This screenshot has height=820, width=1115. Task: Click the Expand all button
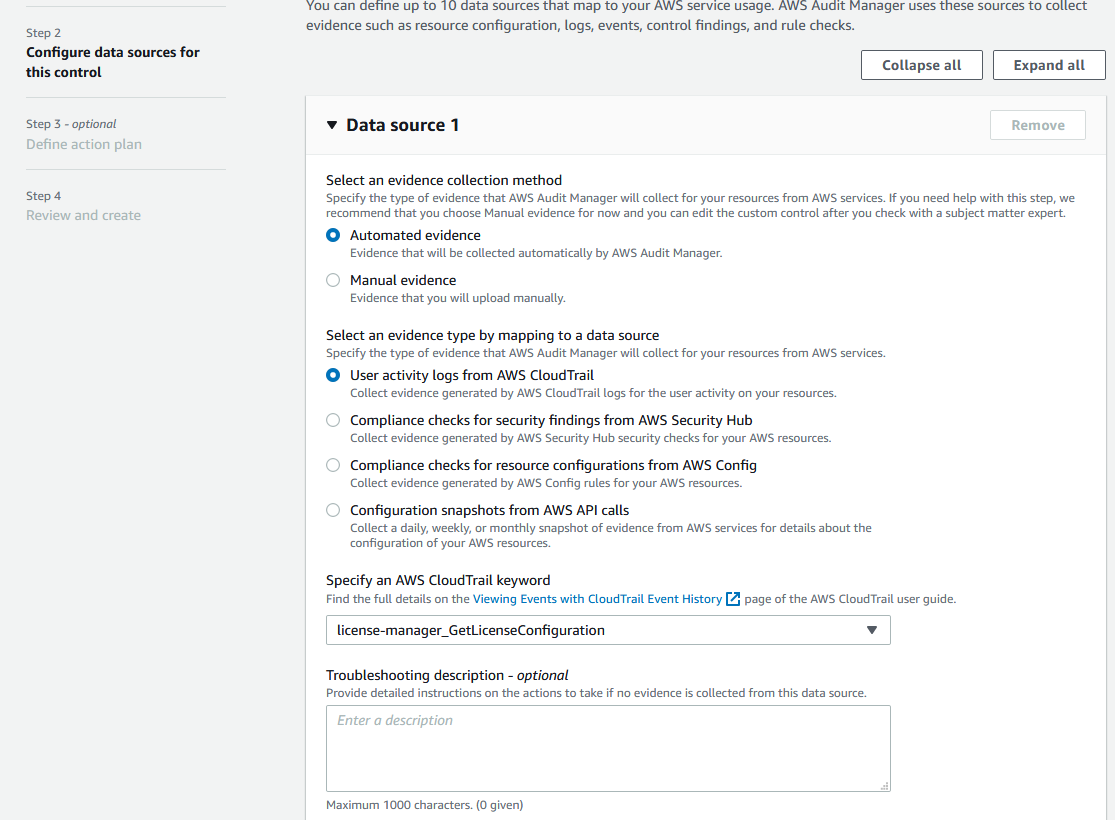pos(1049,65)
